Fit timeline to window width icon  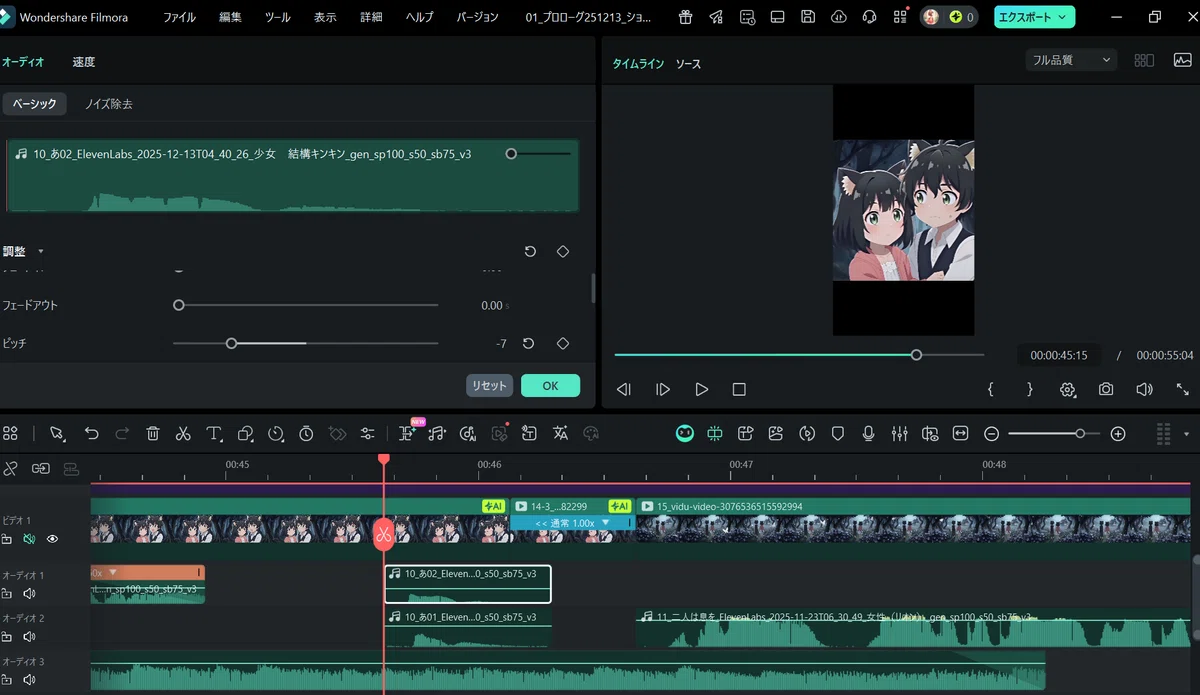coord(961,434)
